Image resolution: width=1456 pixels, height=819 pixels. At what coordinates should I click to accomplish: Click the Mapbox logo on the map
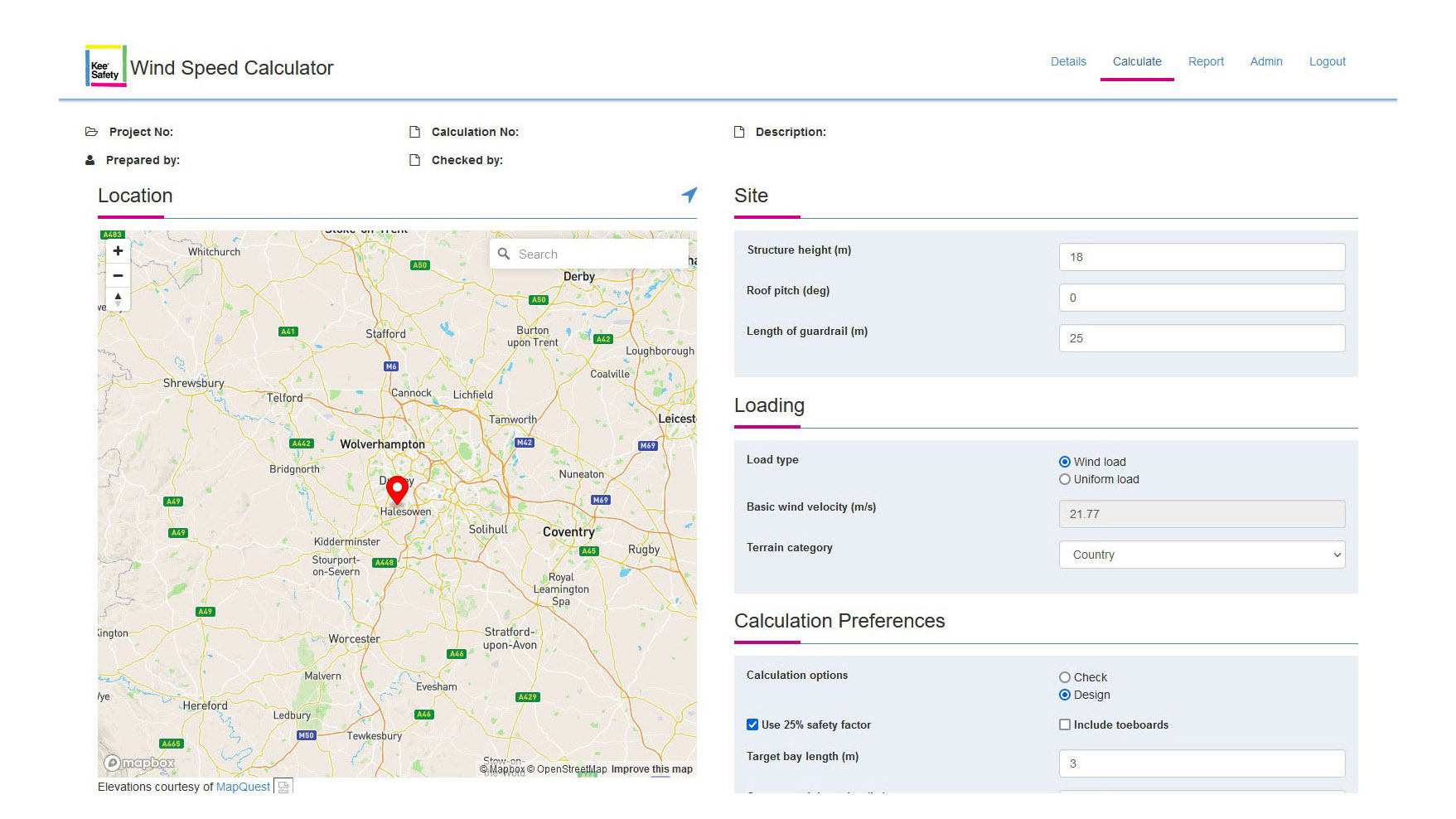pyautogui.click(x=139, y=763)
